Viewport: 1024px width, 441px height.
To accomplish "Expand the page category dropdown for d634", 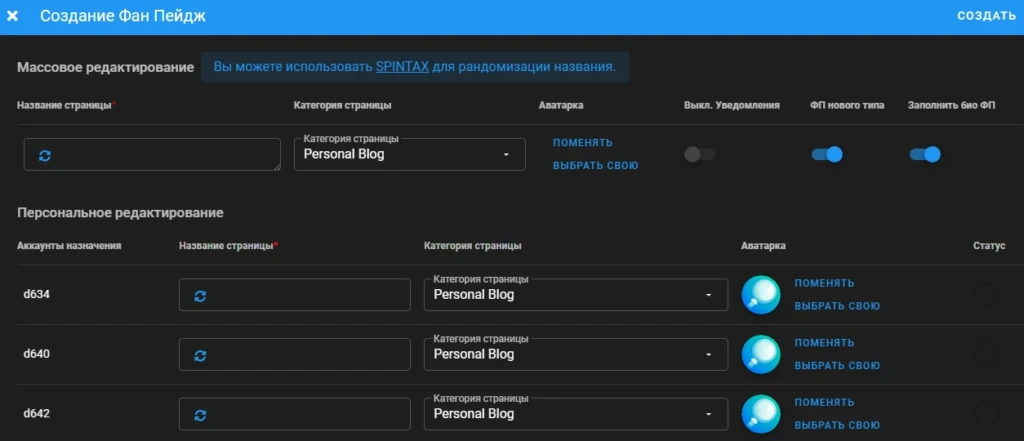I will tap(576, 295).
